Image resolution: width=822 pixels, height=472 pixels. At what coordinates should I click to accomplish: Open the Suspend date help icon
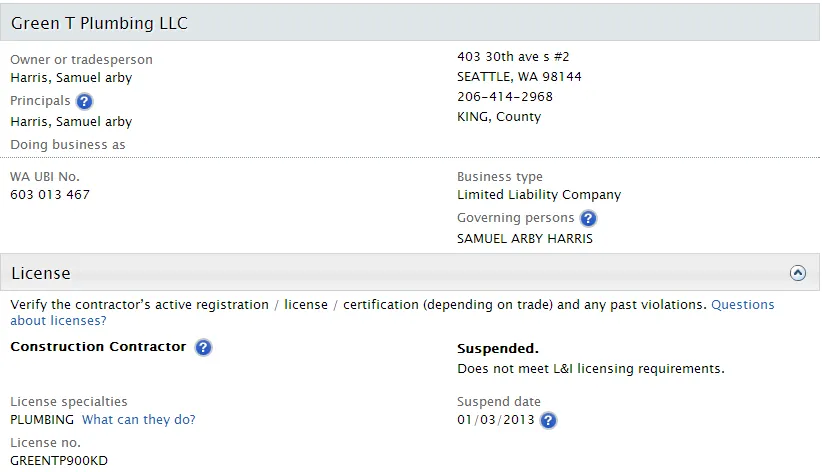pos(548,420)
